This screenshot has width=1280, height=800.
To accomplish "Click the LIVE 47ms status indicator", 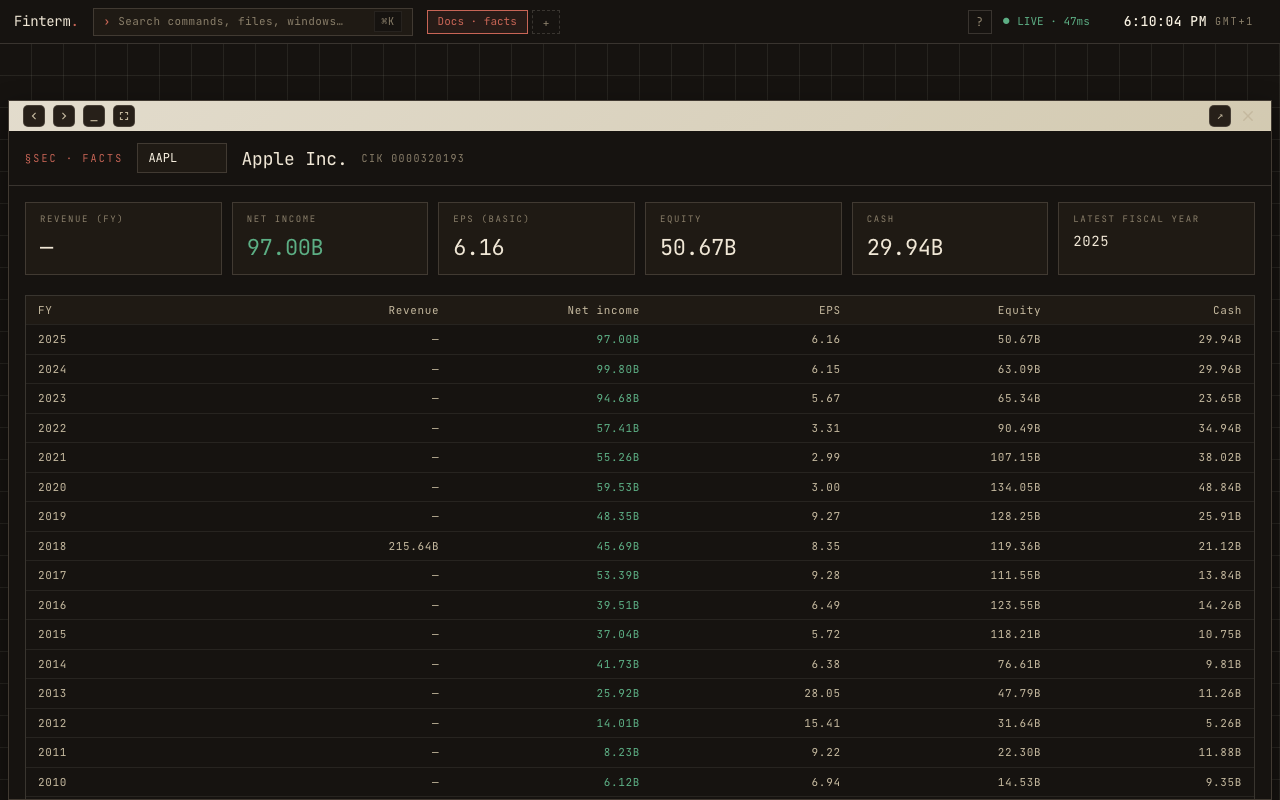I will pyautogui.click(x=1046, y=22).
